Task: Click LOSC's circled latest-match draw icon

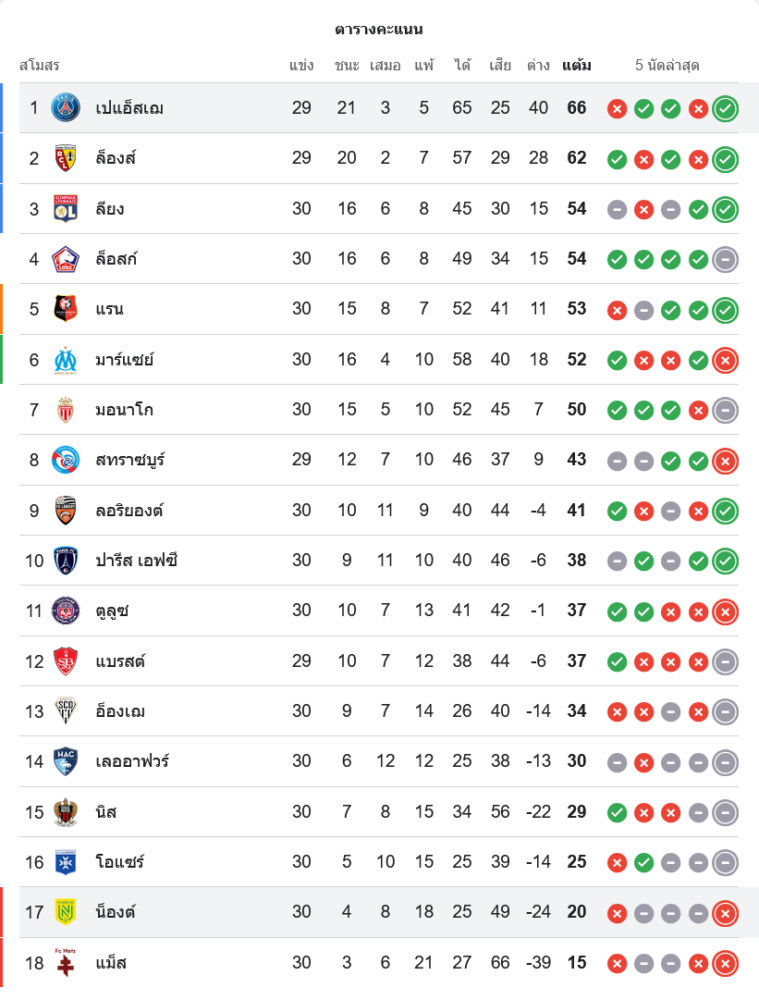Action: pos(725,259)
